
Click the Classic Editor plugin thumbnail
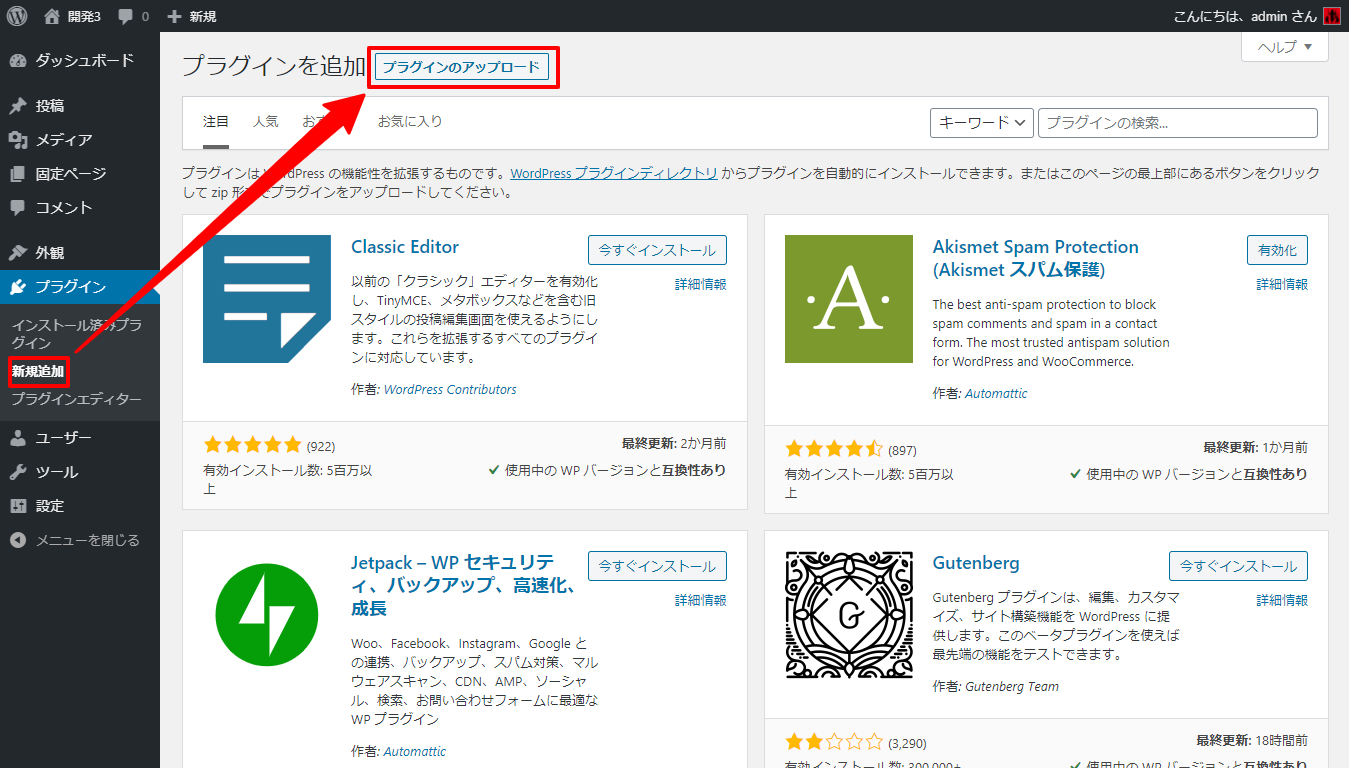[x=267, y=299]
